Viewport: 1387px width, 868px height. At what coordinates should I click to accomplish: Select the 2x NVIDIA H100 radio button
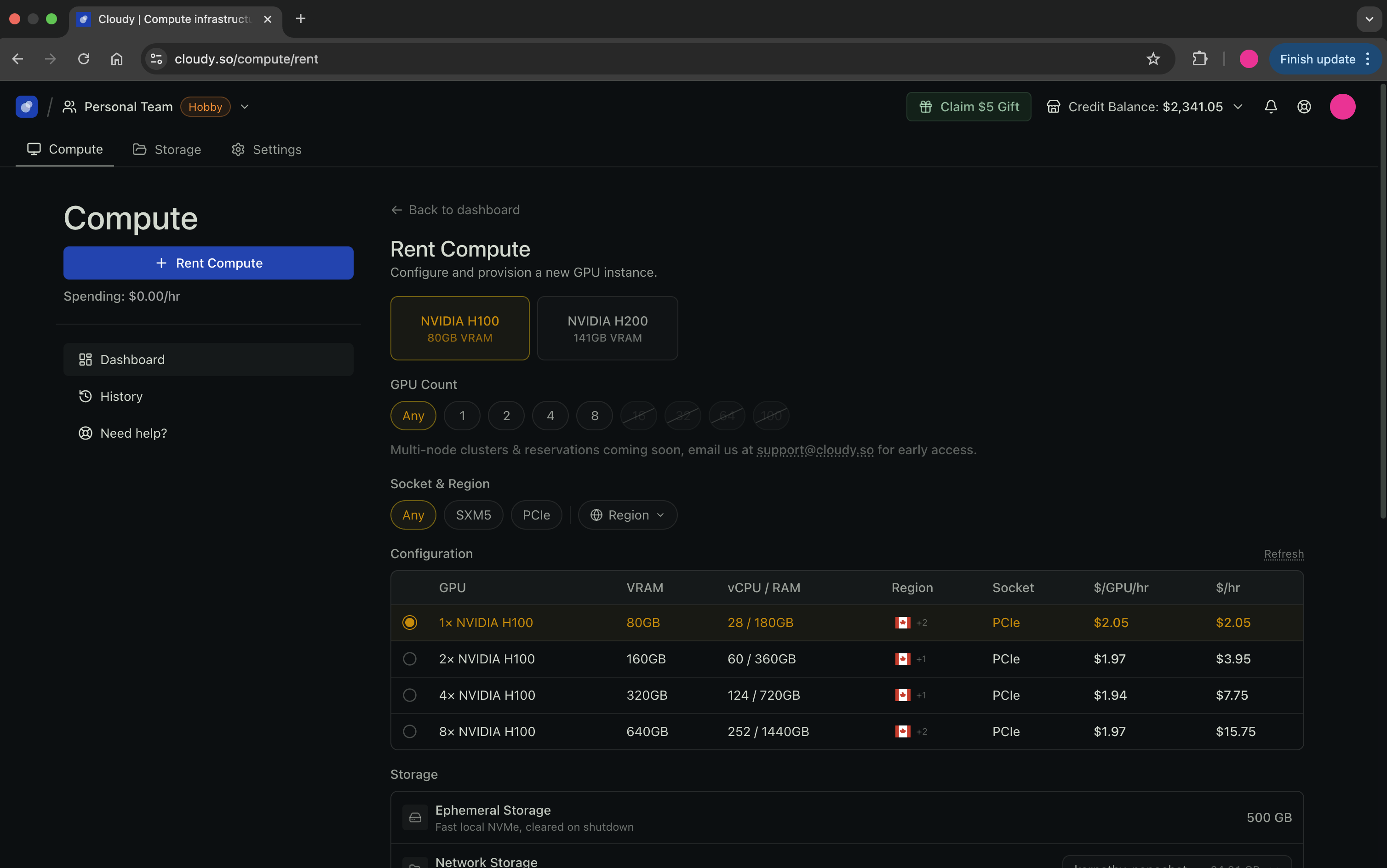[409, 659]
